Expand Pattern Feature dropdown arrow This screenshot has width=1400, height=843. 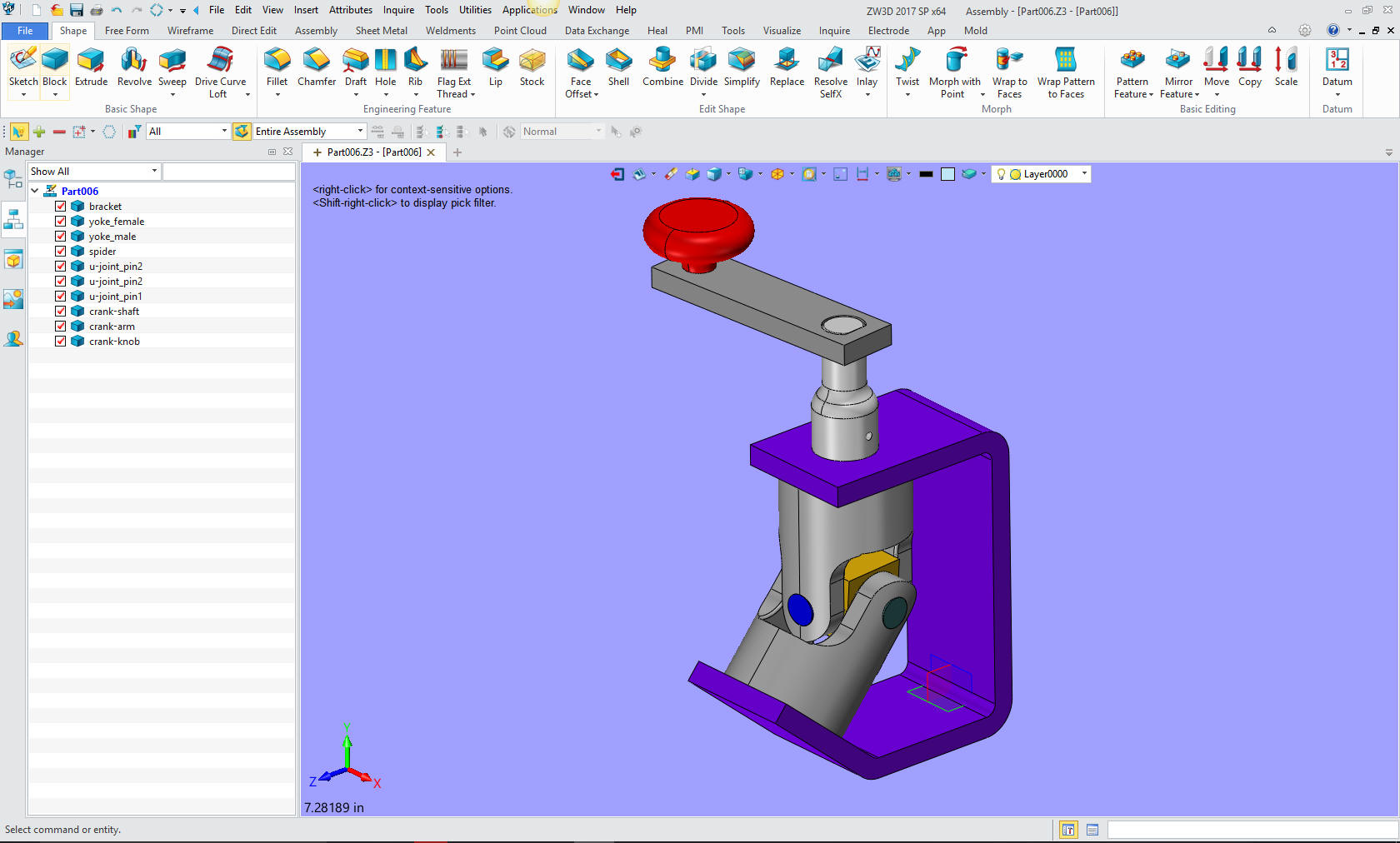pyautogui.click(x=1151, y=95)
